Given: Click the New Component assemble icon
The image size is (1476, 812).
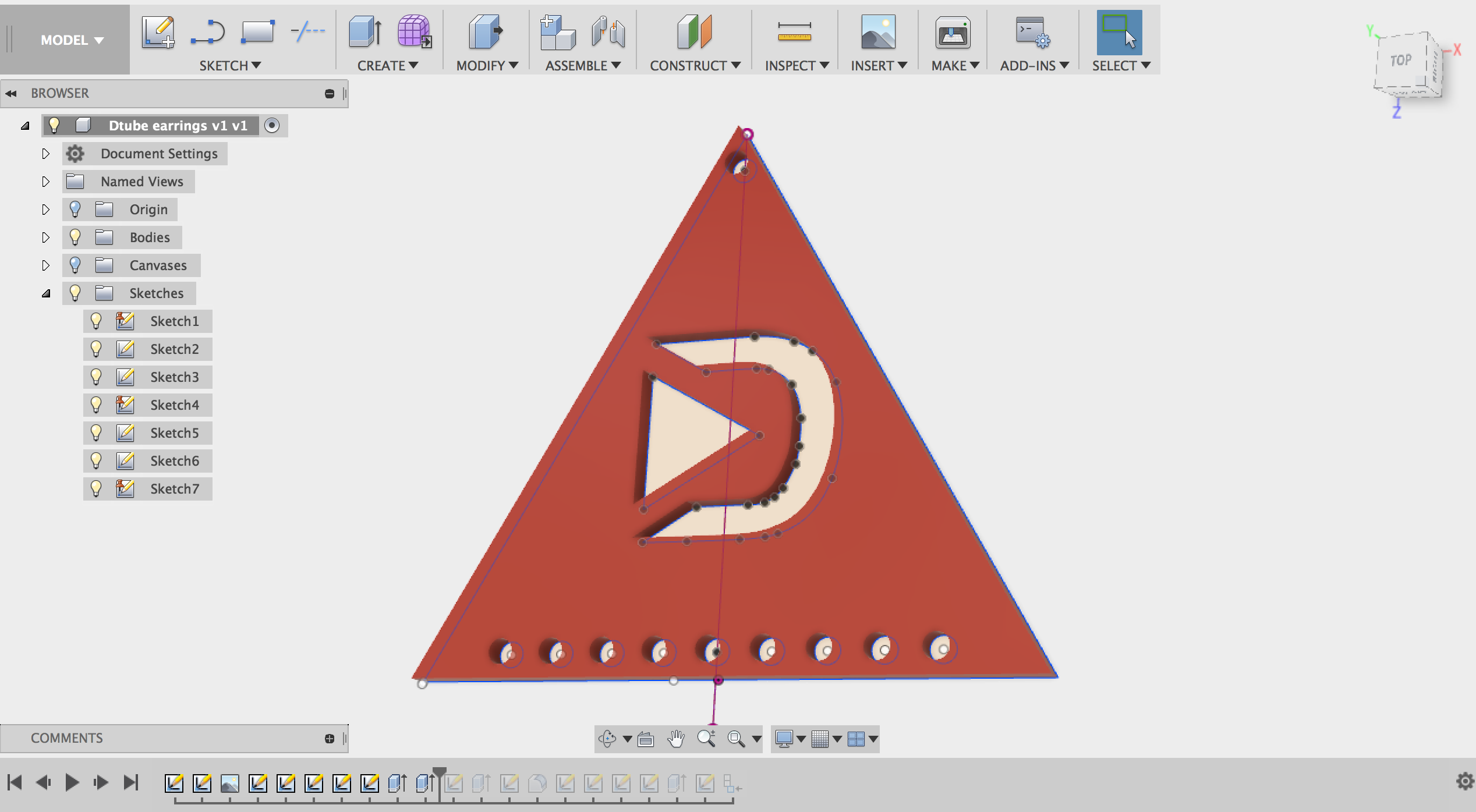Looking at the screenshot, I should tap(557, 32).
